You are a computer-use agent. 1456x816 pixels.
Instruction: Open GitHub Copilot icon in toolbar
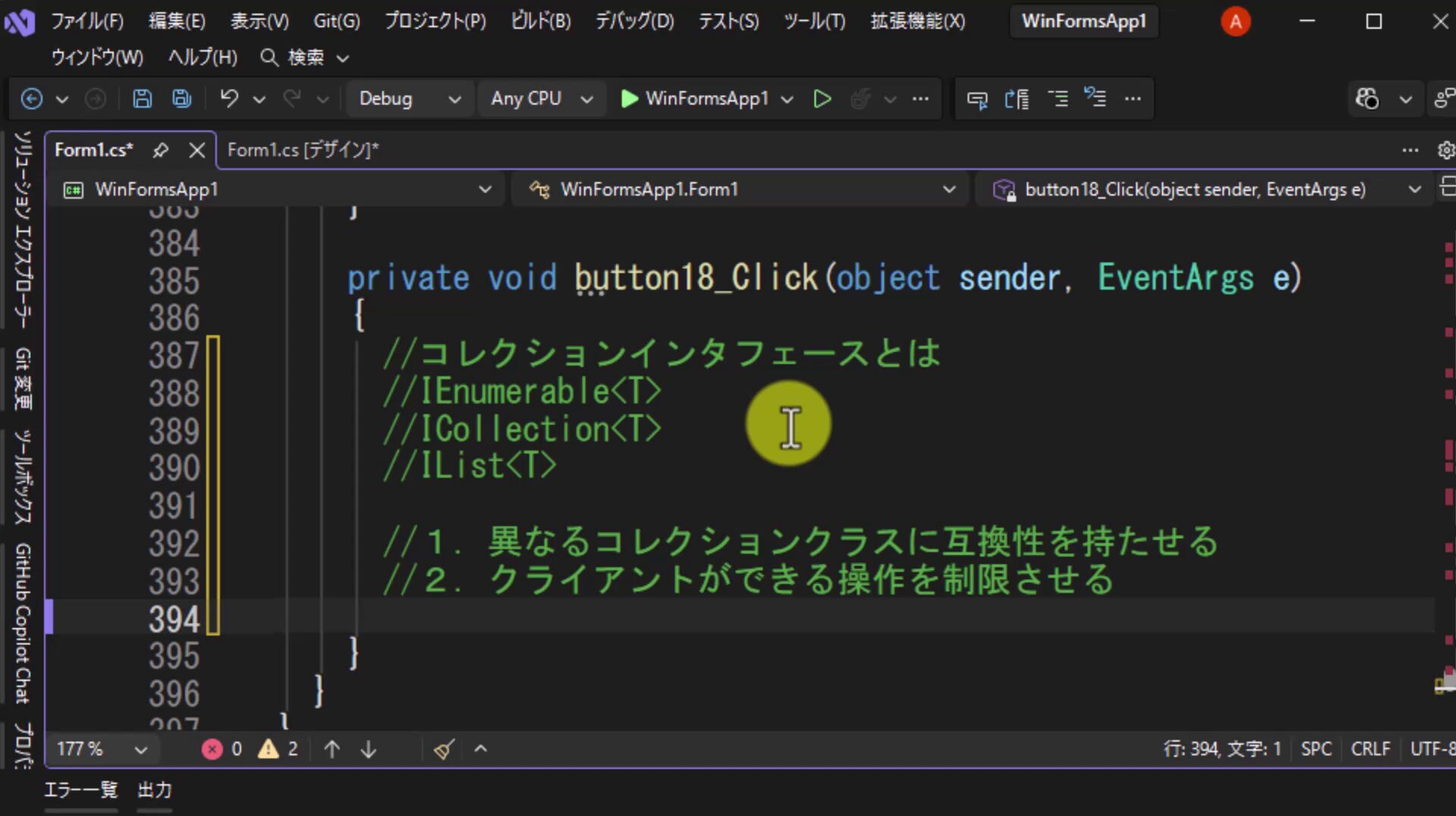[x=1367, y=99]
